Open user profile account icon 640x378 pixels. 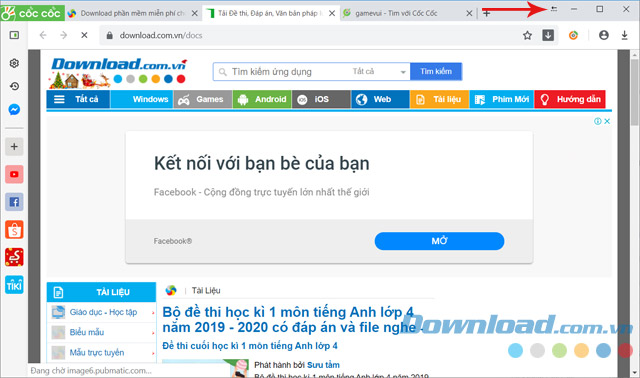pos(604,36)
